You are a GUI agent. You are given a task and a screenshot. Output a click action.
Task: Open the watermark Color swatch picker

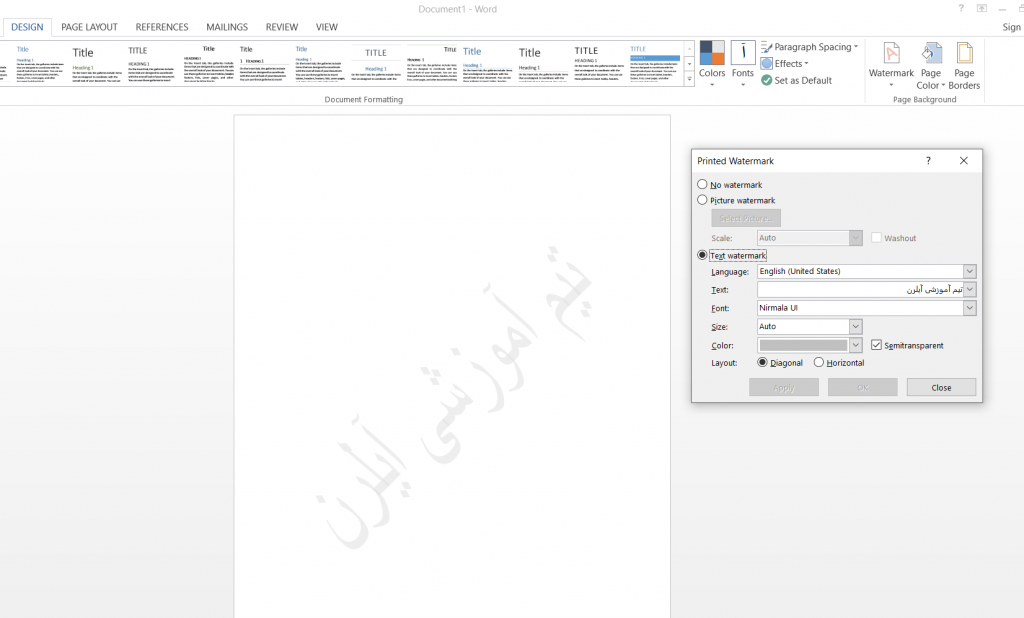(855, 345)
